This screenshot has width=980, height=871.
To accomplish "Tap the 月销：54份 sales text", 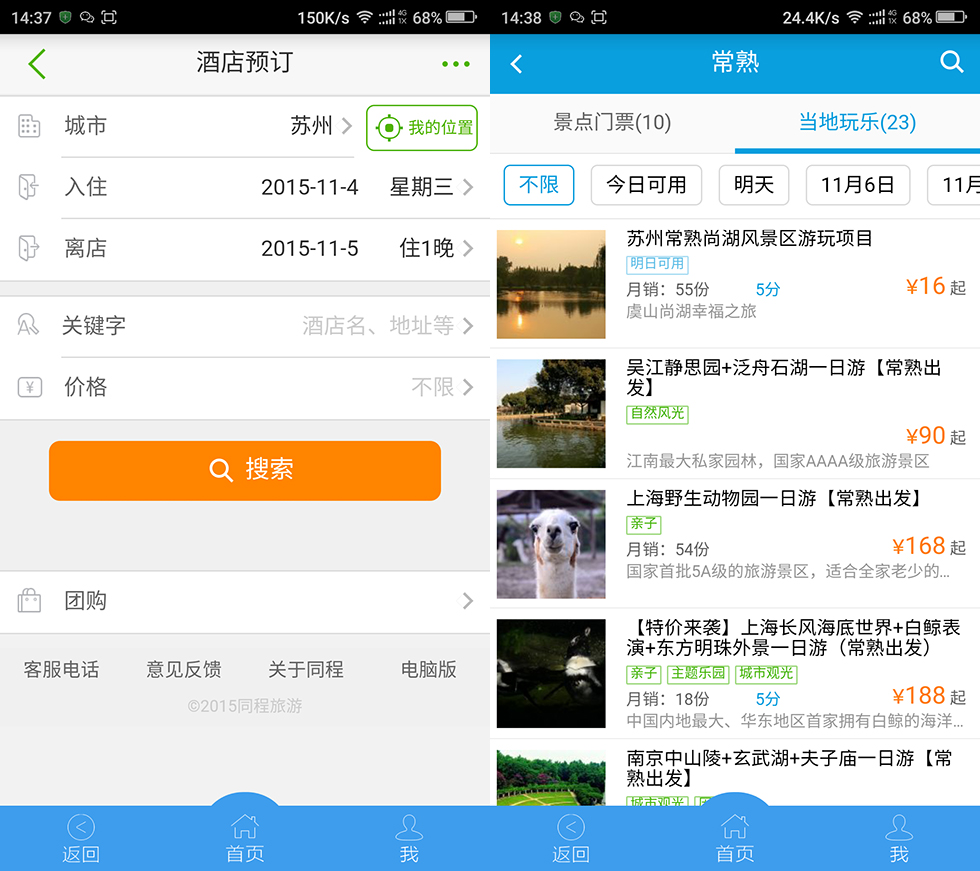I will [668, 549].
